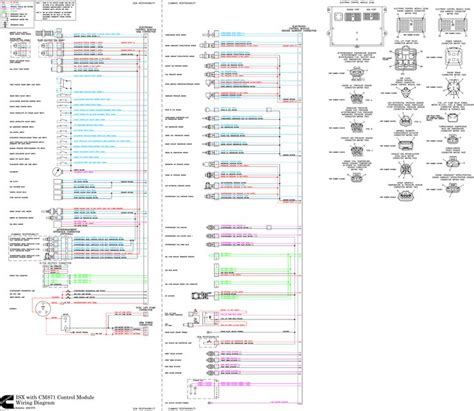Click the large red-wired circular connector symbol
The image size is (474, 411).
coord(42,309)
